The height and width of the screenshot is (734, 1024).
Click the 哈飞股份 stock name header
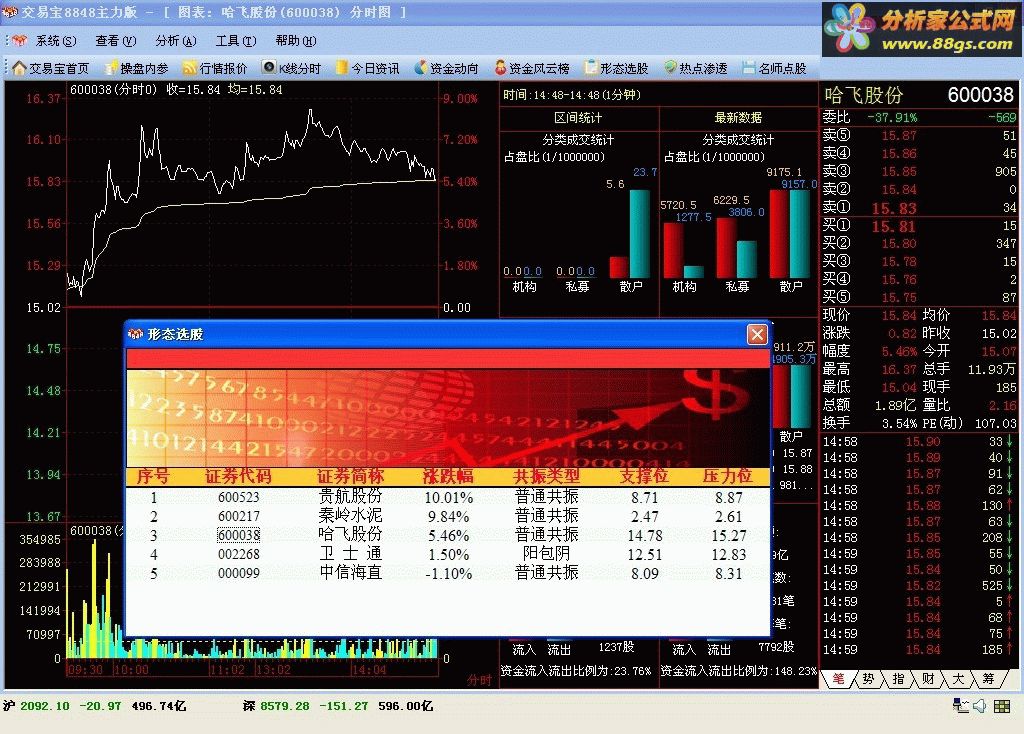point(863,95)
